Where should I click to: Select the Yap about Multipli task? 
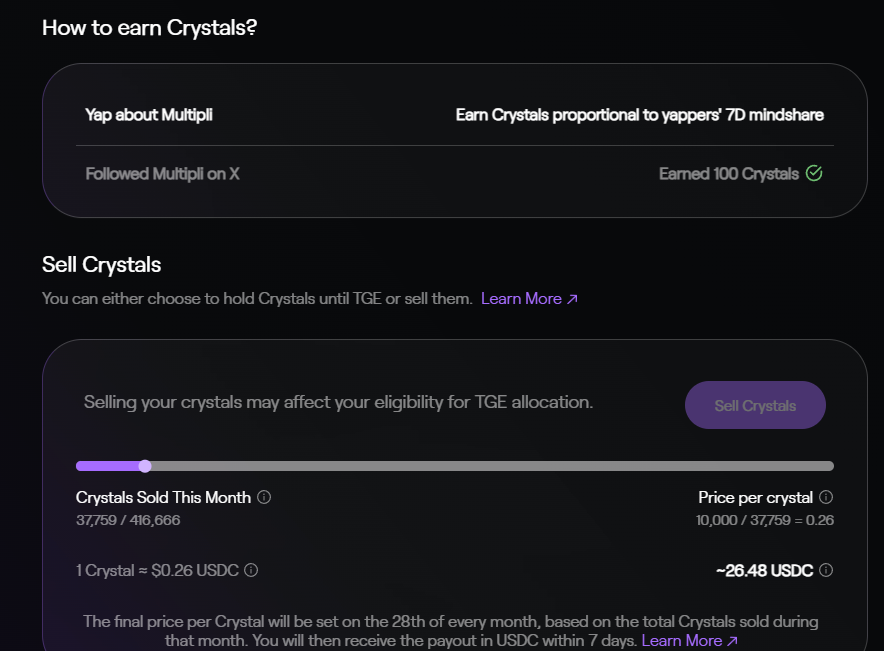[149, 115]
